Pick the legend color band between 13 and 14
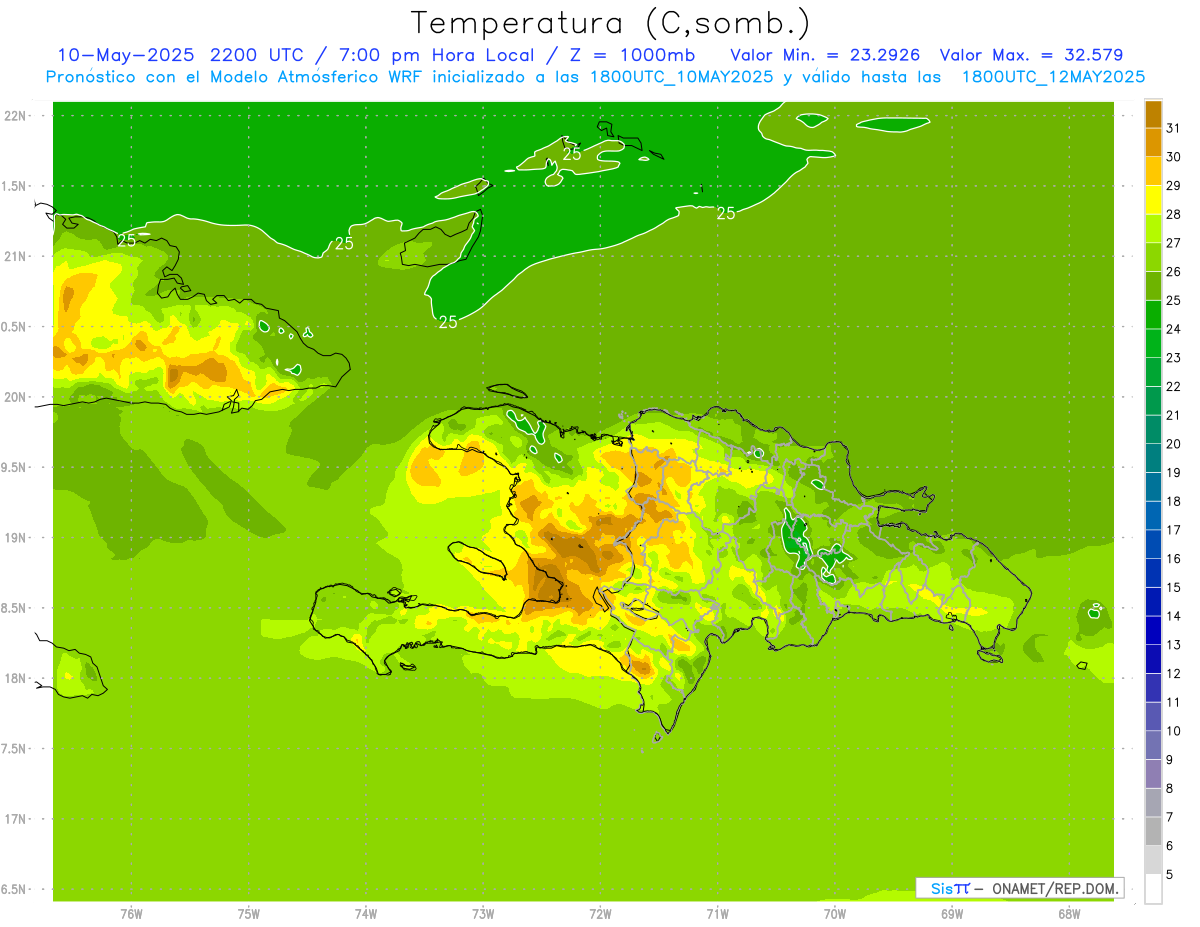The image size is (1200, 927). tap(1153, 630)
